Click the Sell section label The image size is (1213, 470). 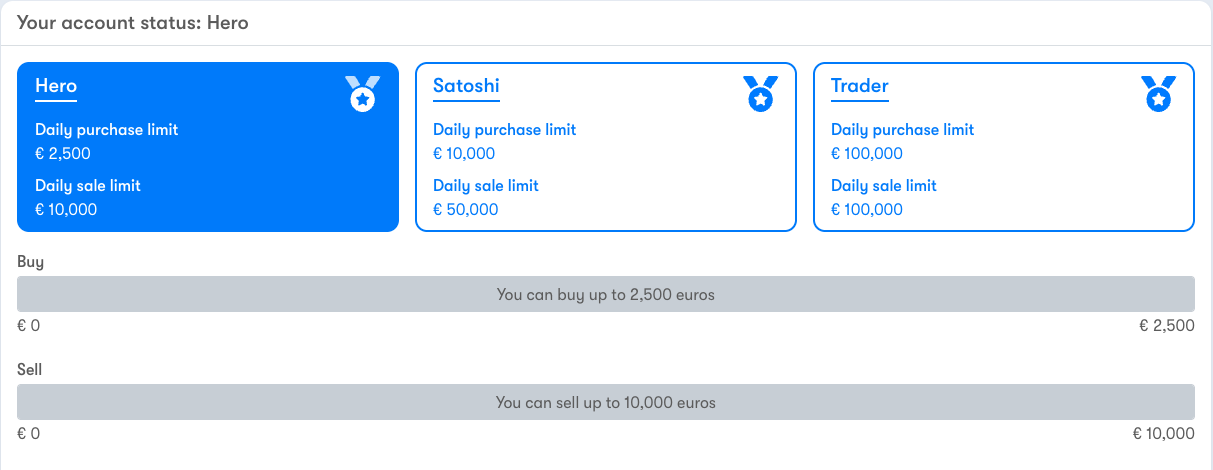(x=30, y=370)
